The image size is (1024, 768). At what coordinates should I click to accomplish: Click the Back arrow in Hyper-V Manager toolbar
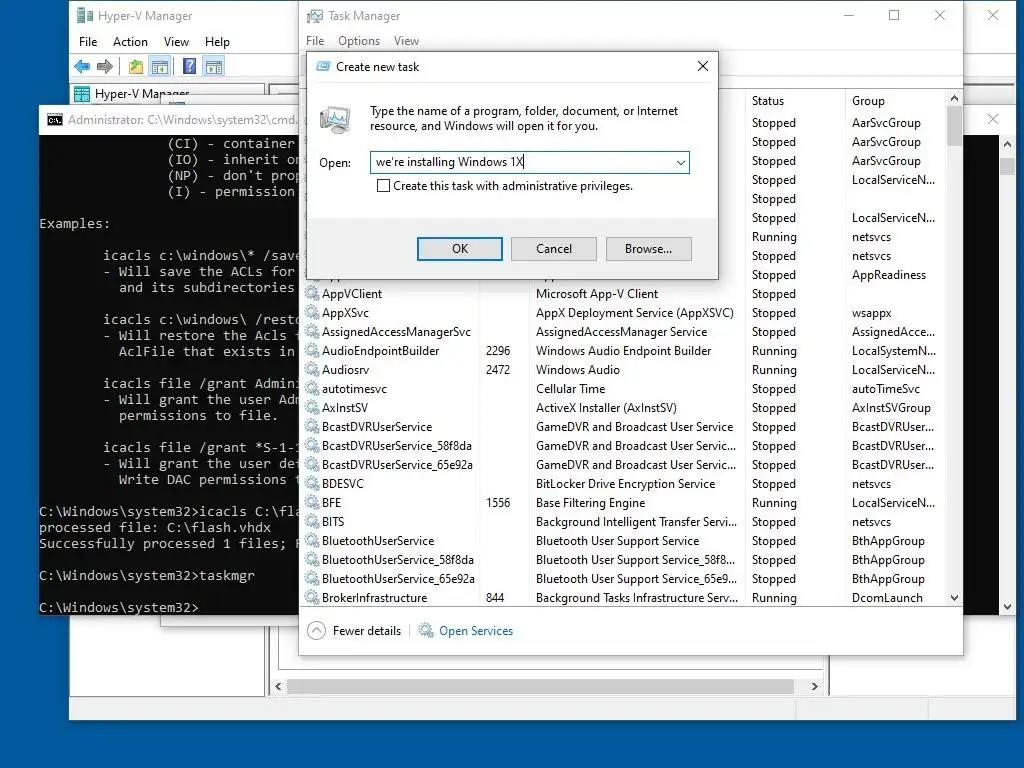(x=82, y=66)
